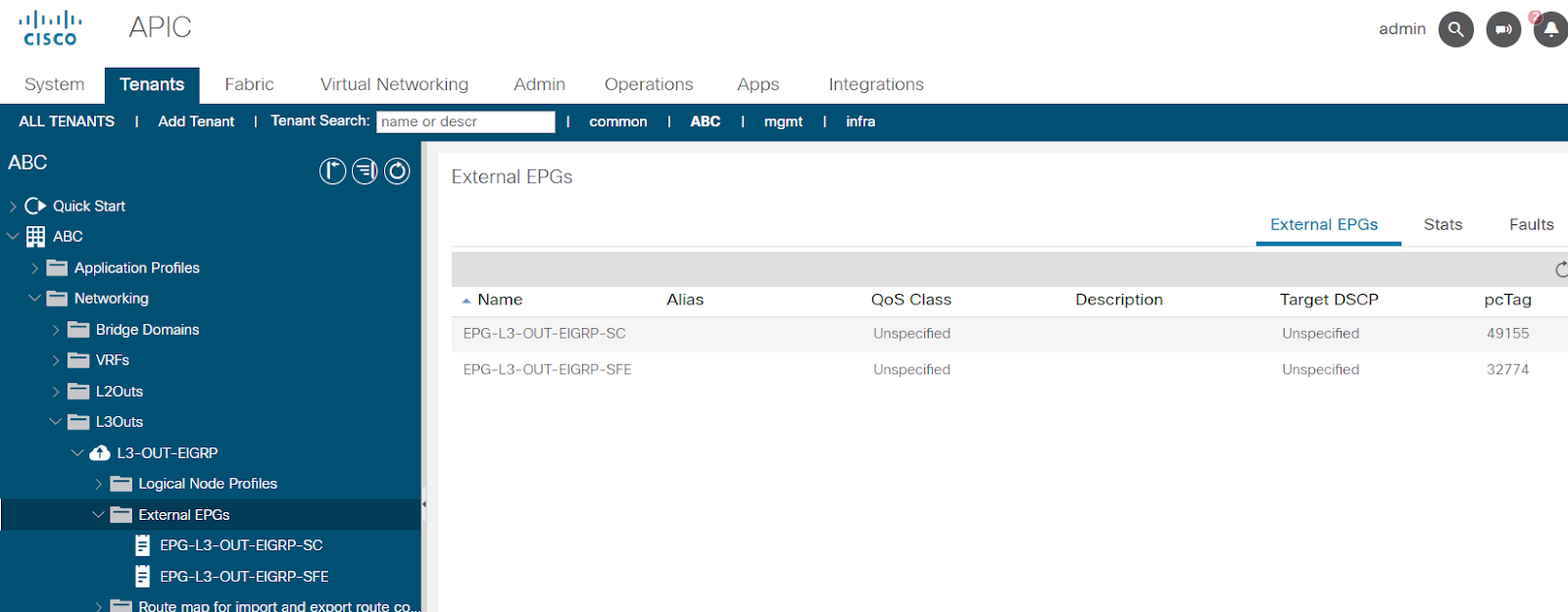Expand Application Profiles in the tree
This screenshot has width=1568, height=612.
coord(35,267)
